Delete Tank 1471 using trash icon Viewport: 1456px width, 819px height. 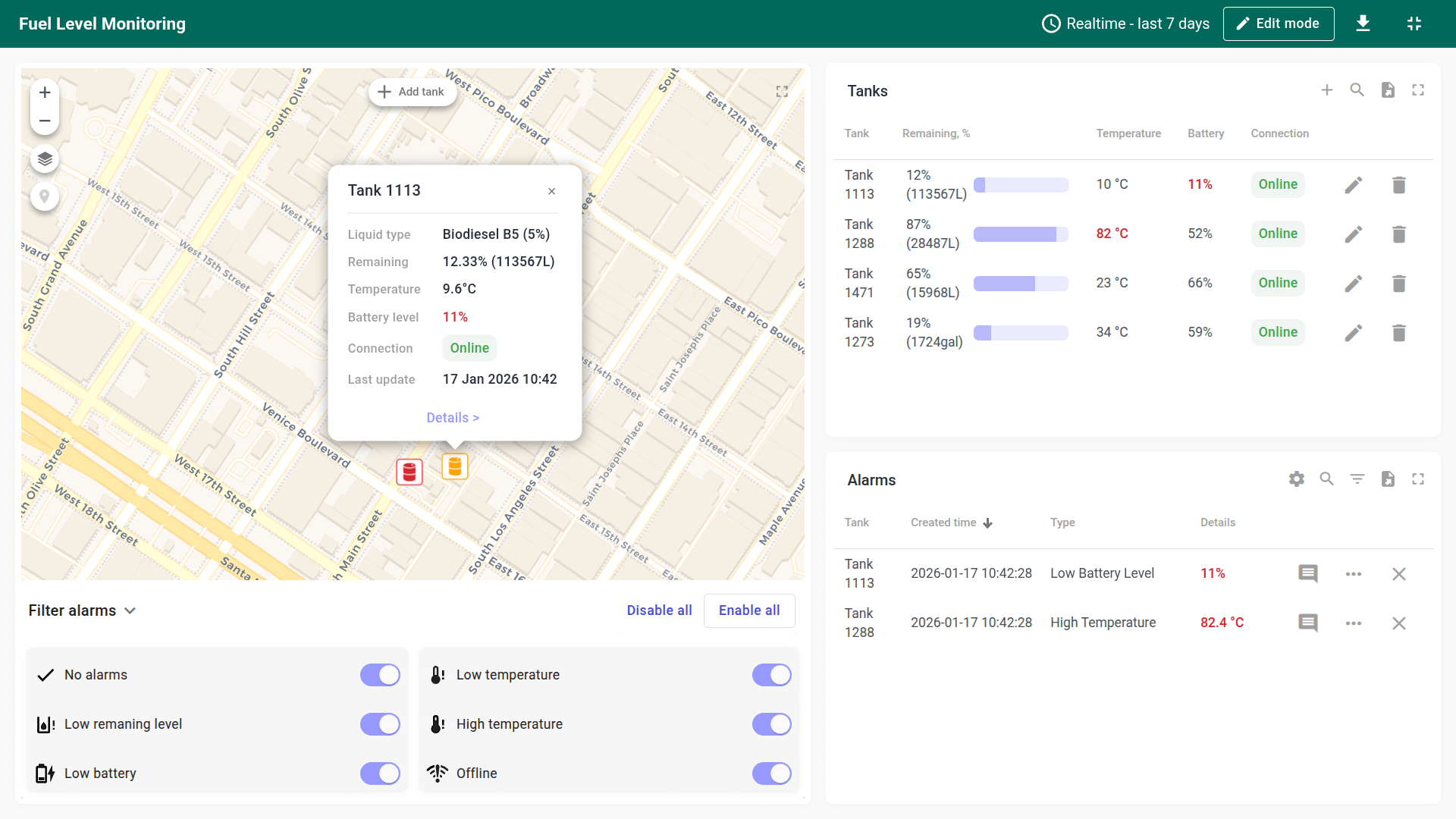click(1399, 284)
